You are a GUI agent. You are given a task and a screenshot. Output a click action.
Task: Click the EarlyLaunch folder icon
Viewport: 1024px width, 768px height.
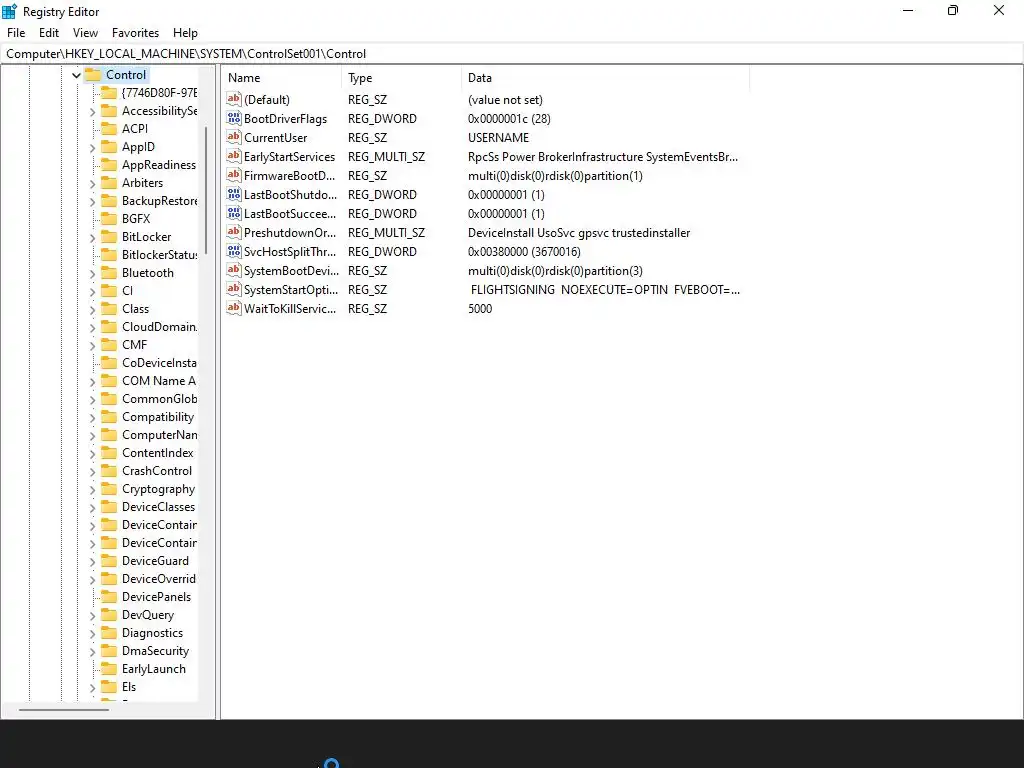[x=109, y=668]
